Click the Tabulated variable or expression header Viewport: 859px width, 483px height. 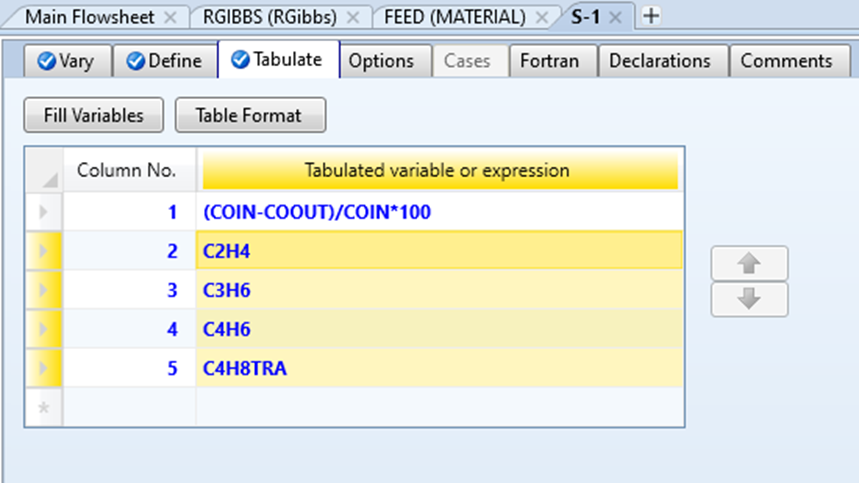[x=440, y=170]
